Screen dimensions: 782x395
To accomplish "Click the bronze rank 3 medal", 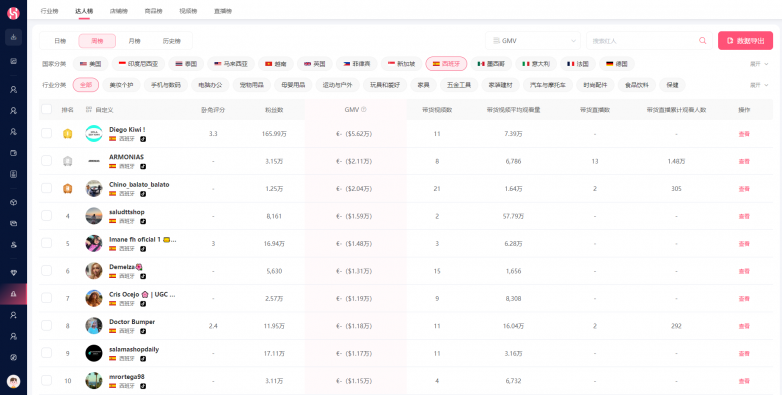I will point(67,189).
